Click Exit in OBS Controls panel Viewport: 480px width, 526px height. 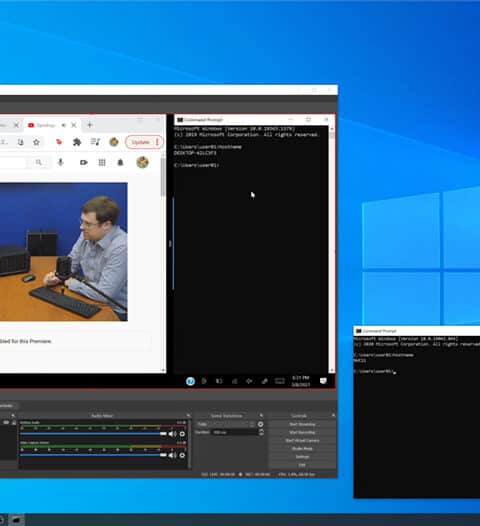[x=302, y=465]
